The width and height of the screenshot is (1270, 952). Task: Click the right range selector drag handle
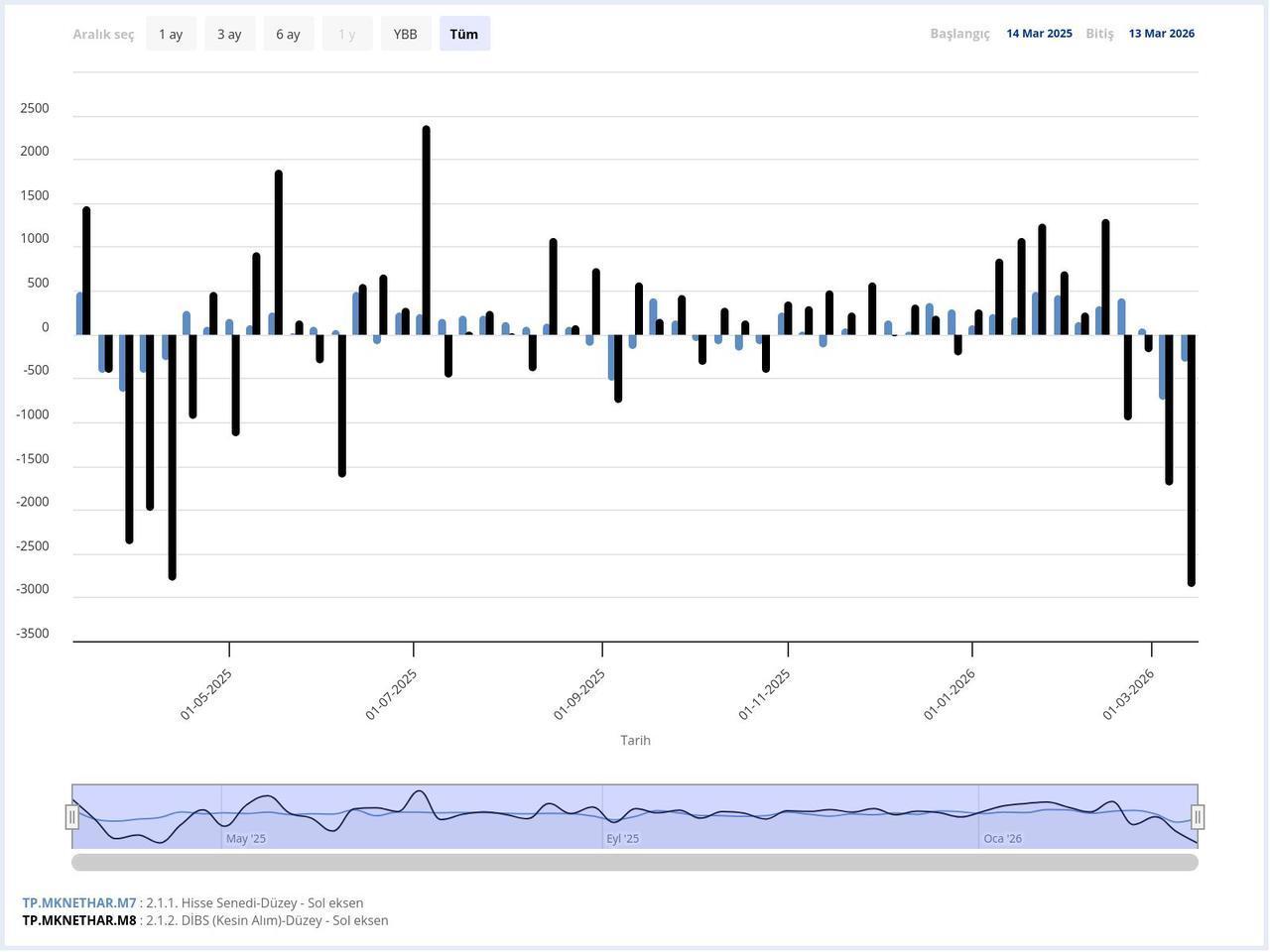[x=1197, y=816]
